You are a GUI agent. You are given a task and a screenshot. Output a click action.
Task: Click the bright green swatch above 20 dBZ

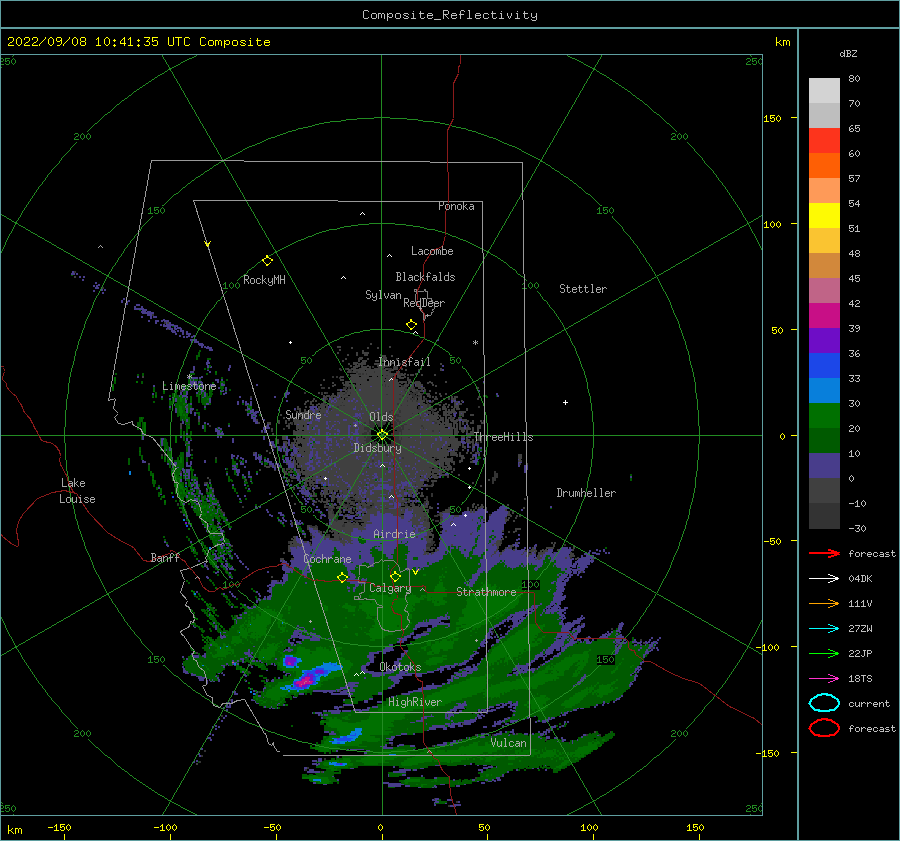pyautogui.click(x=824, y=416)
